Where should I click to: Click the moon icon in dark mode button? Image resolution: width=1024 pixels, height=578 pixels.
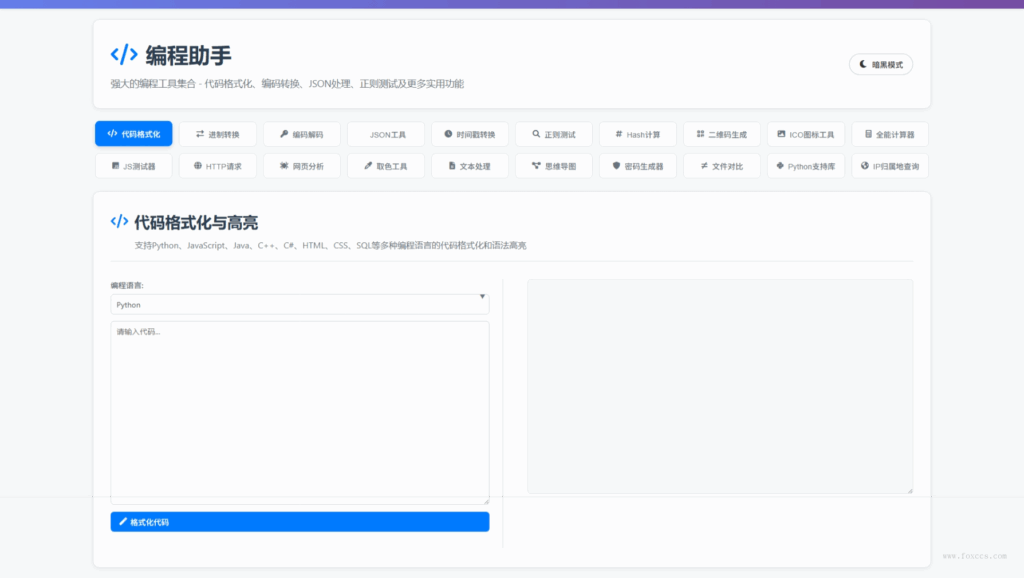pos(863,64)
